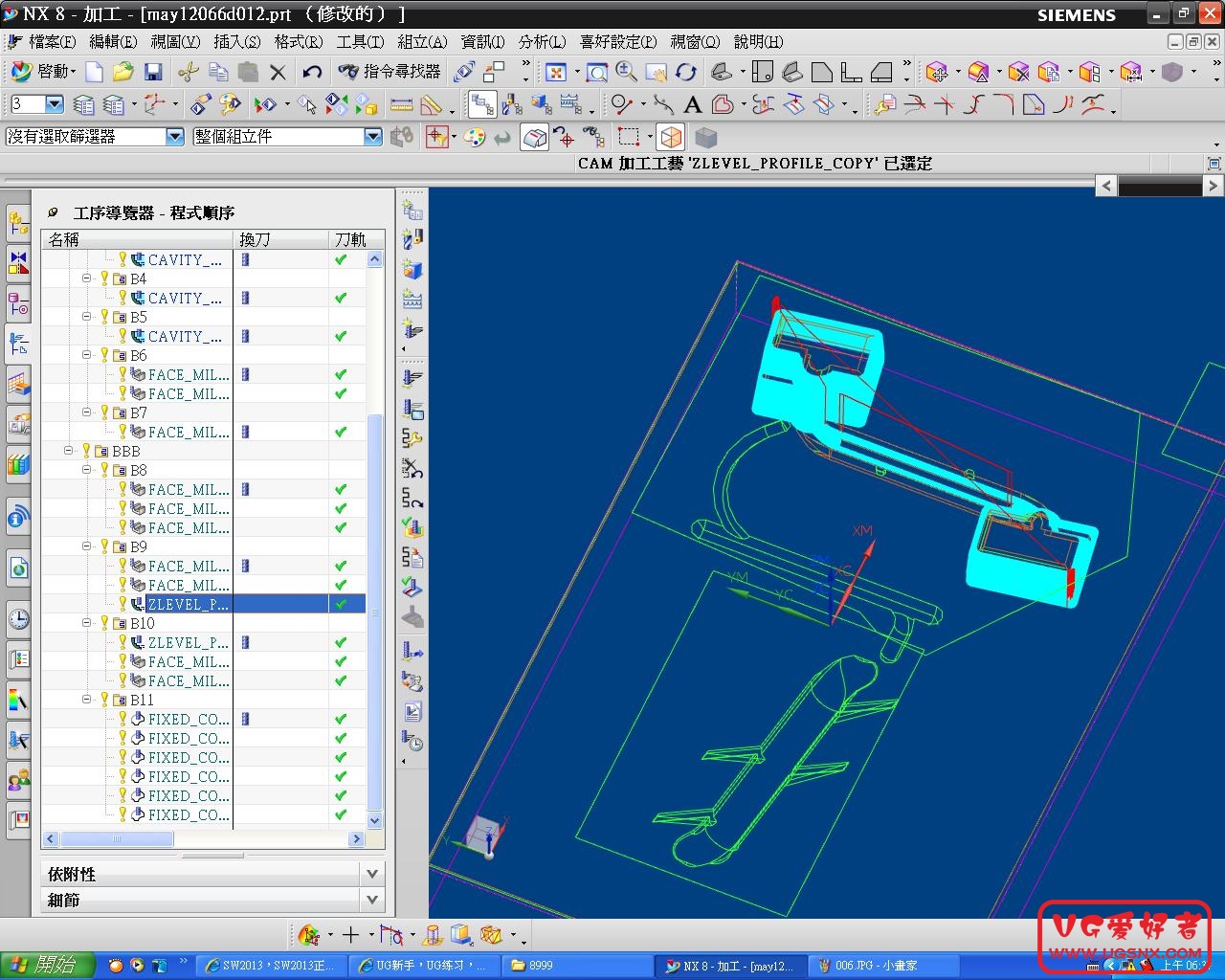Open the 指令尋找器 command finder
This screenshot has width=1225, height=980.
click(x=390, y=72)
